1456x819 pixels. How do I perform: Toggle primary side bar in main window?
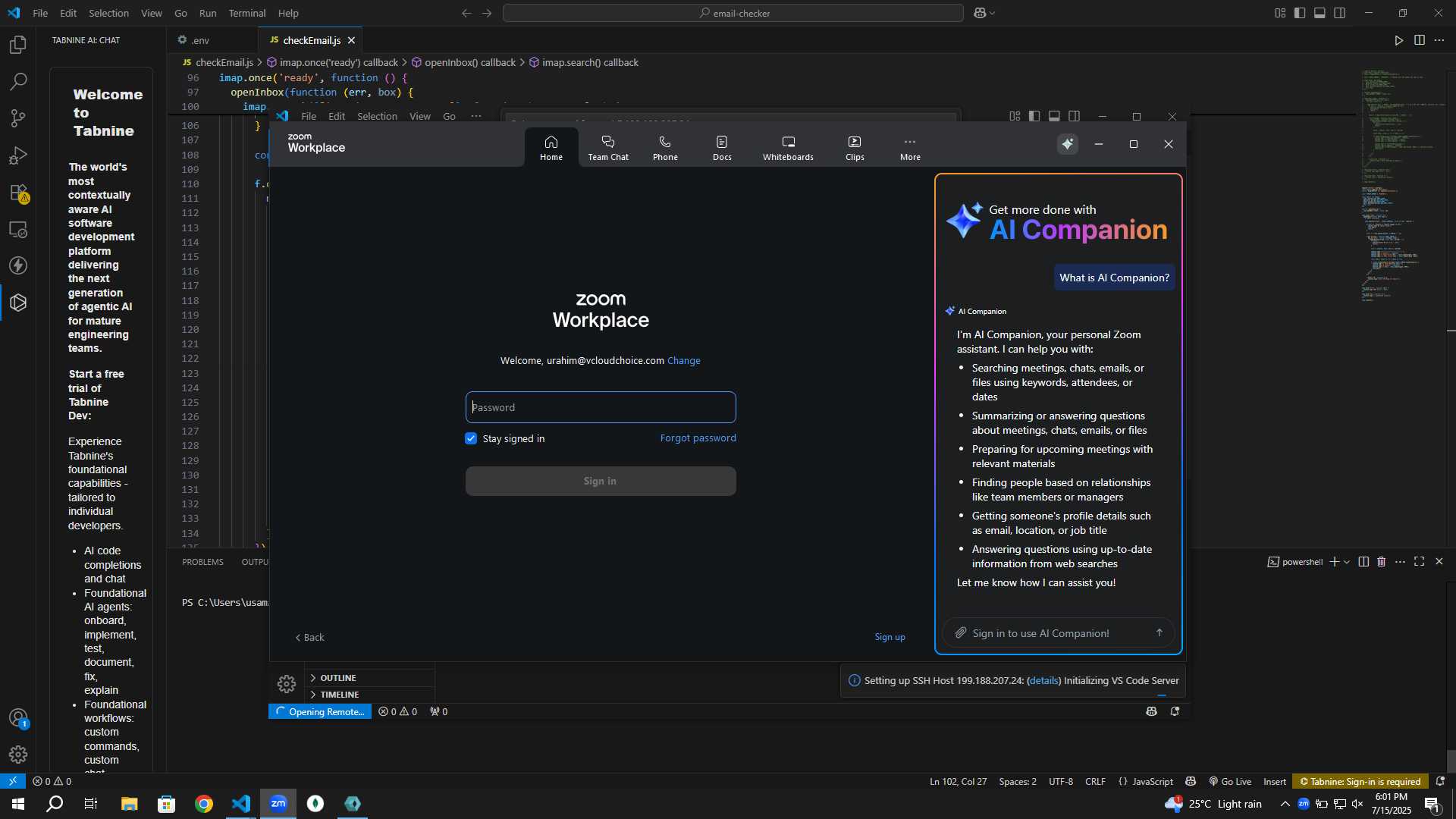(x=1300, y=13)
